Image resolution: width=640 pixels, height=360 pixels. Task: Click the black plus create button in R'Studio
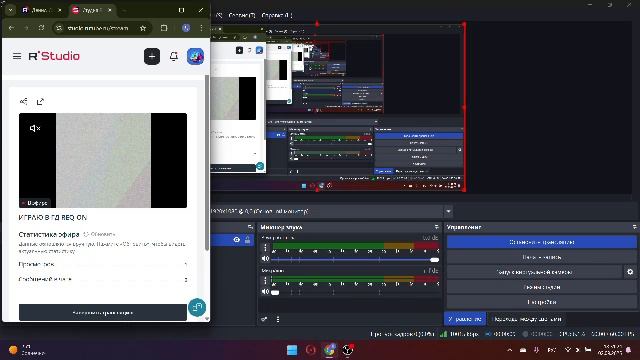click(152, 56)
